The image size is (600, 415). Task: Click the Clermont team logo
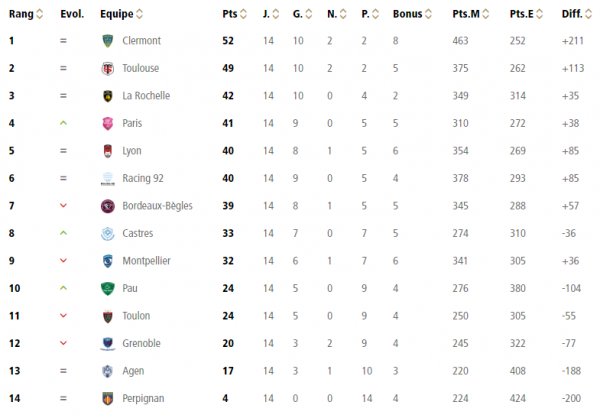click(x=108, y=41)
